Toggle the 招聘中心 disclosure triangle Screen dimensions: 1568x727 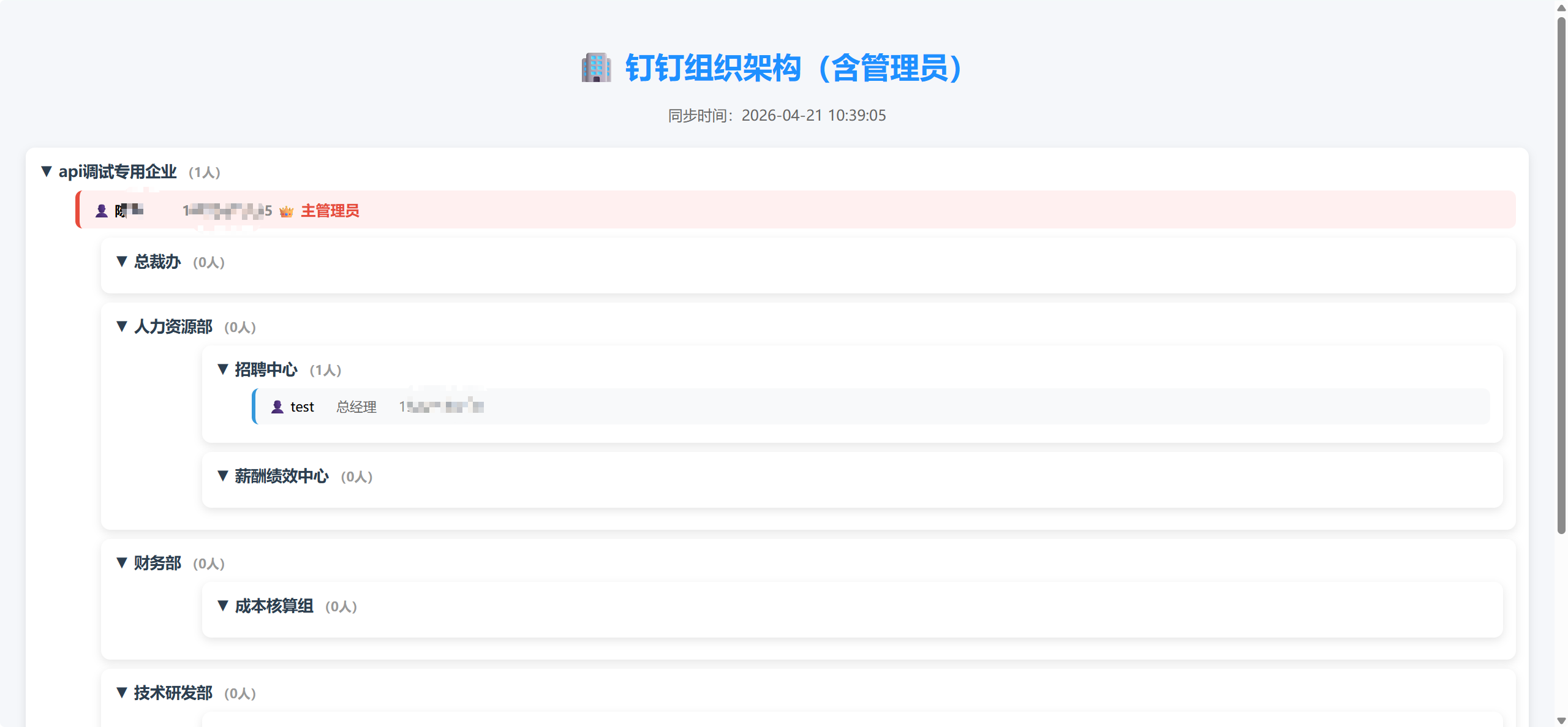pos(223,369)
